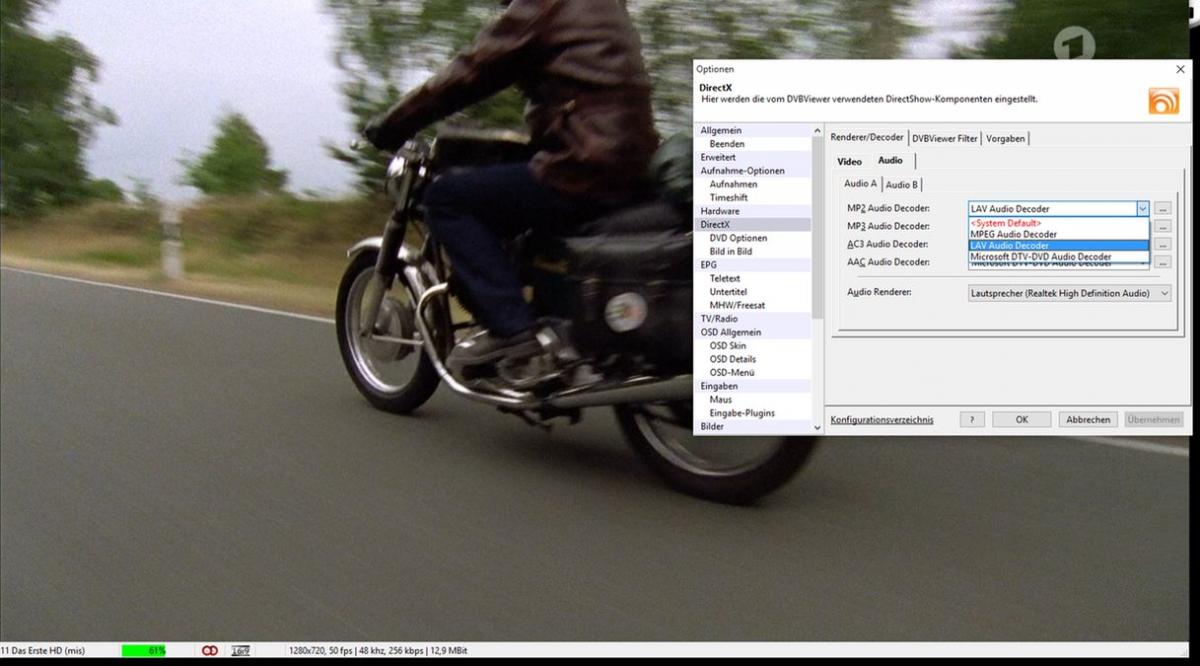The image size is (1200, 666).
Task: Choose 'MPEG Audio Decoder' from the list
Action: point(1058,234)
